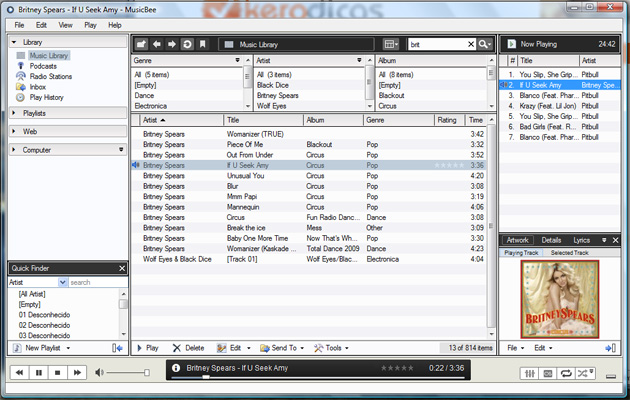This screenshot has height=400, width=630.
Task: Click Delete in the track list toolbar
Action: coord(188,348)
